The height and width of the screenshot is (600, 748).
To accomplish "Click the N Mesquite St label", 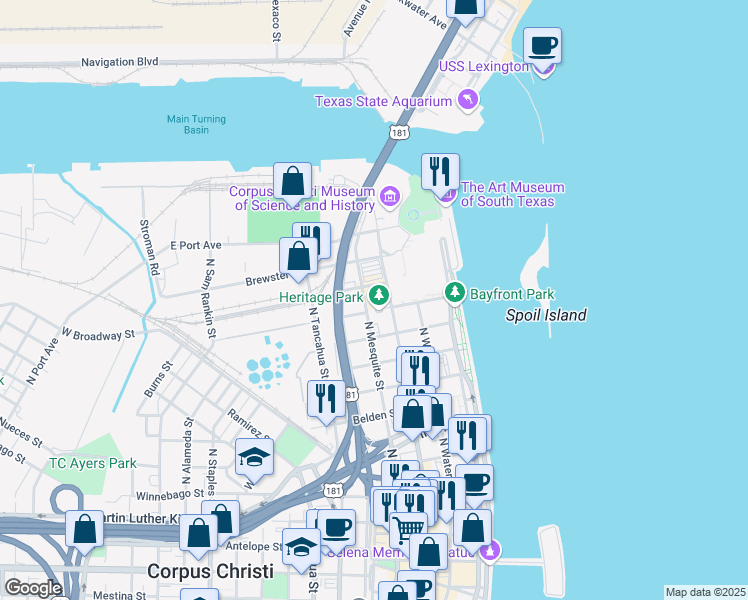I will (374, 356).
